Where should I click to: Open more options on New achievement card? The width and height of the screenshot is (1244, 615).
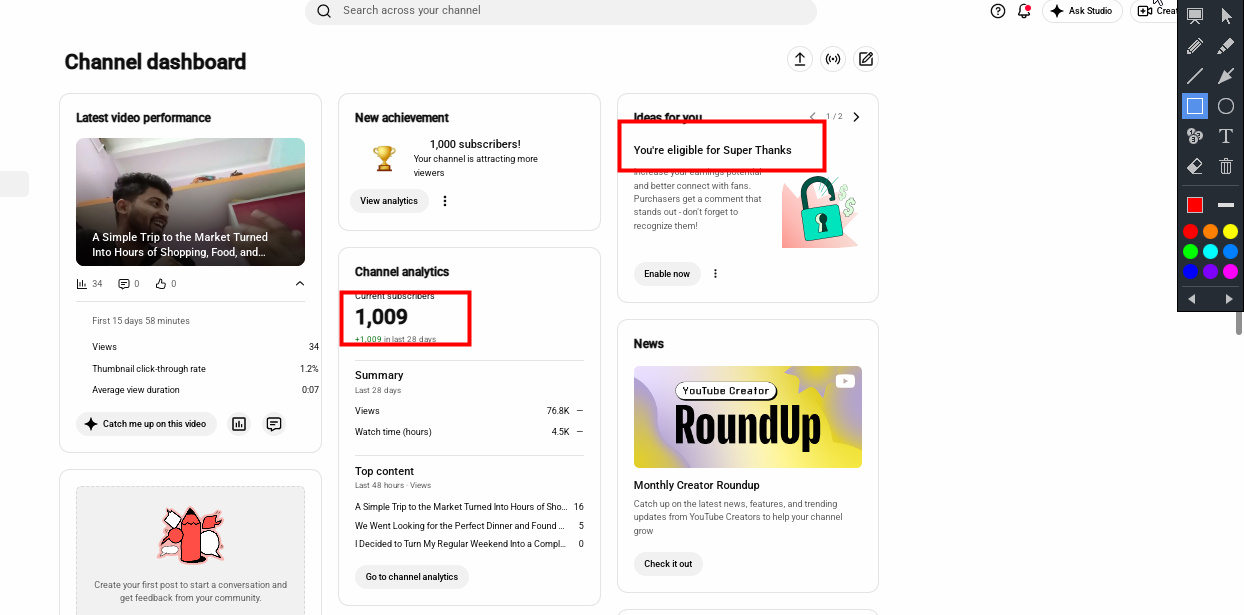coord(445,201)
